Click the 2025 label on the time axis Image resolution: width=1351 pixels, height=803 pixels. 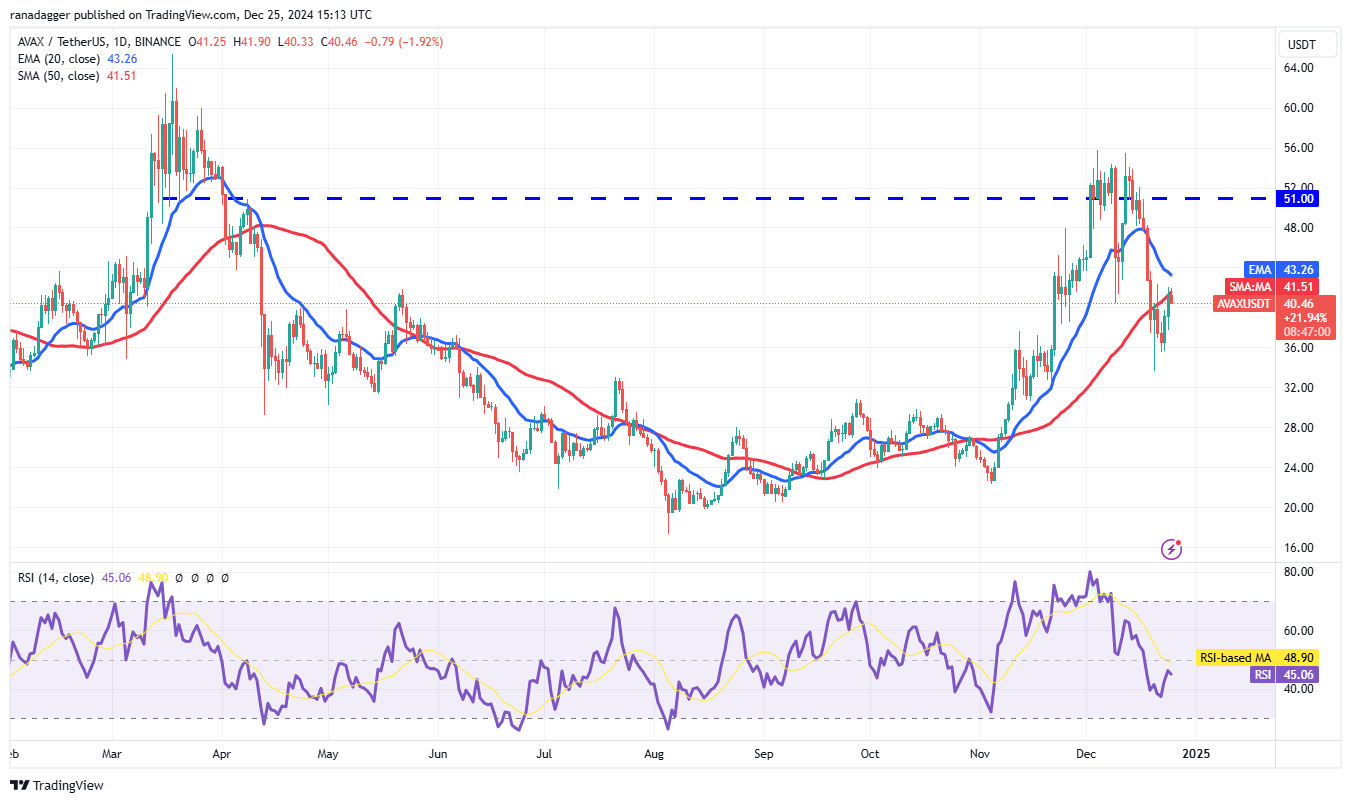(x=1196, y=754)
